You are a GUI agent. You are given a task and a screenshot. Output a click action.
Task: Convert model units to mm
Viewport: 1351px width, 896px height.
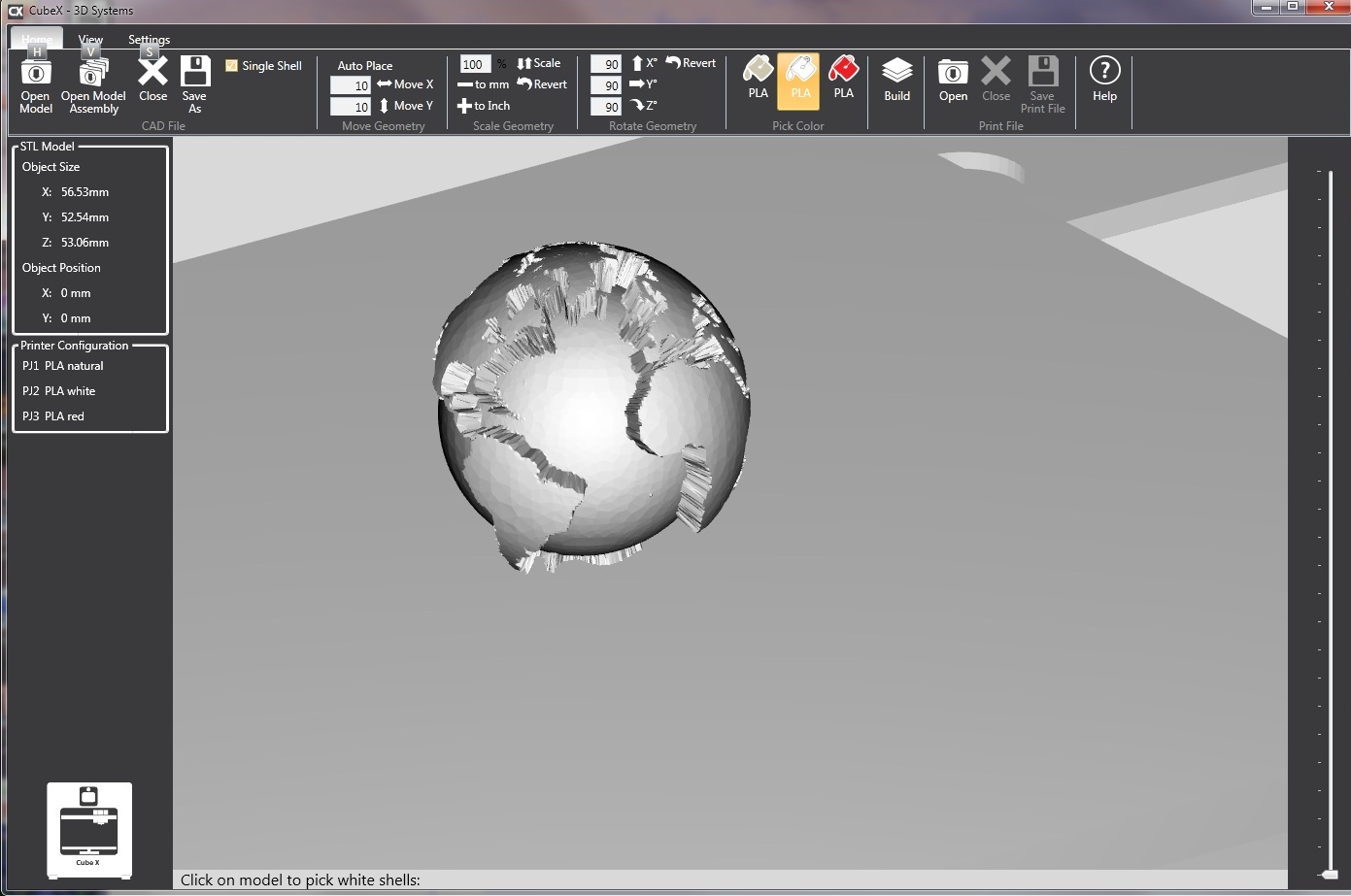pos(484,84)
